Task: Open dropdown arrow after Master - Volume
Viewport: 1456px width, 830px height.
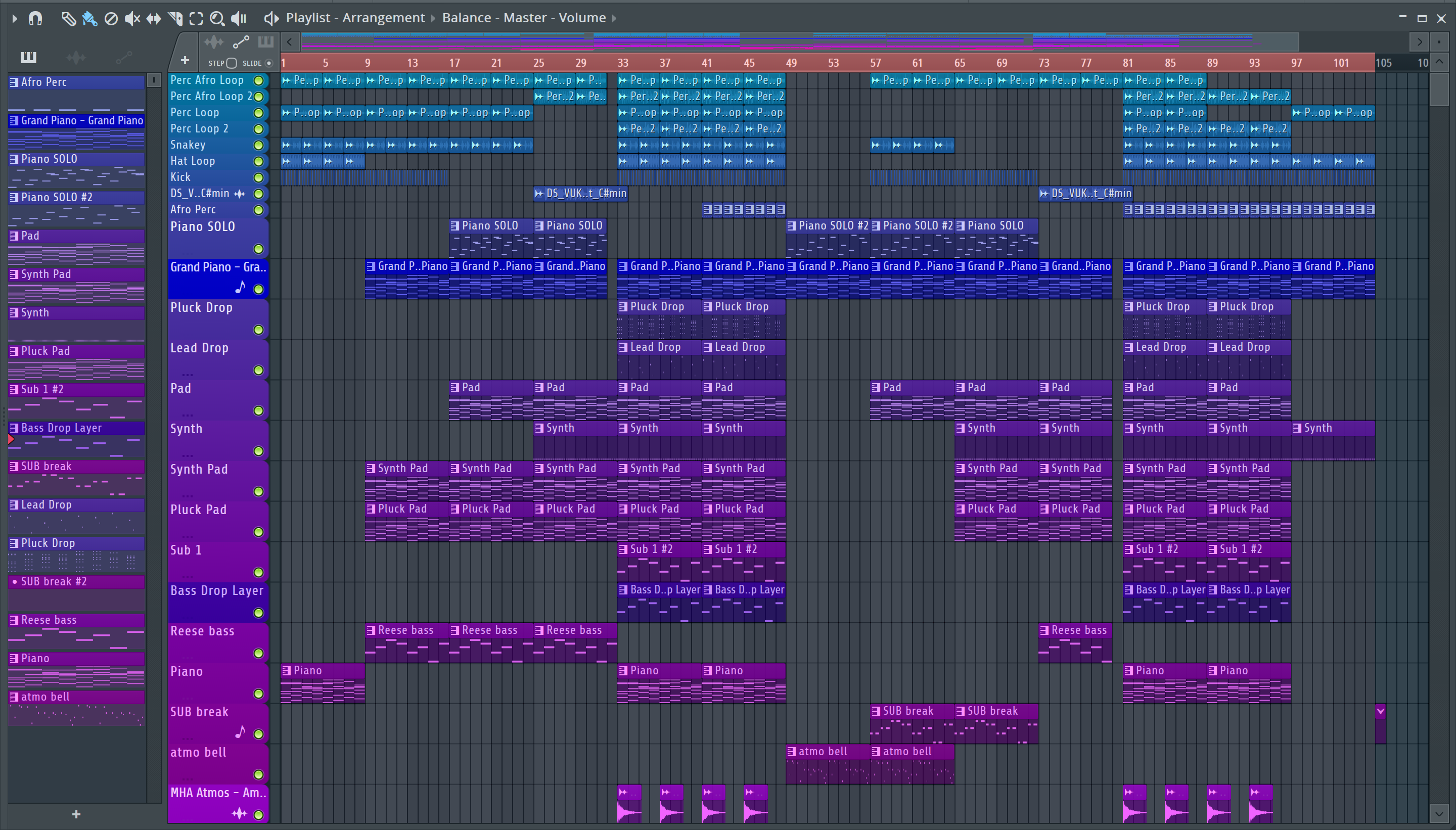Action: pos(615,18)
